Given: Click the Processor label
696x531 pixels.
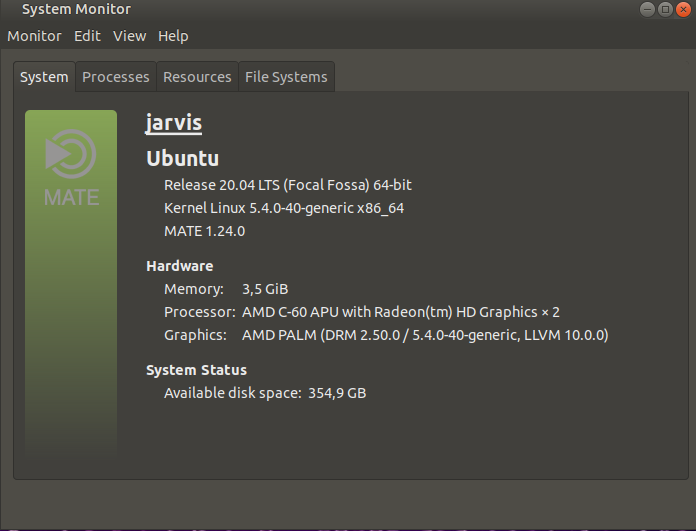Looking at the screenshot, I should [200, 312].
